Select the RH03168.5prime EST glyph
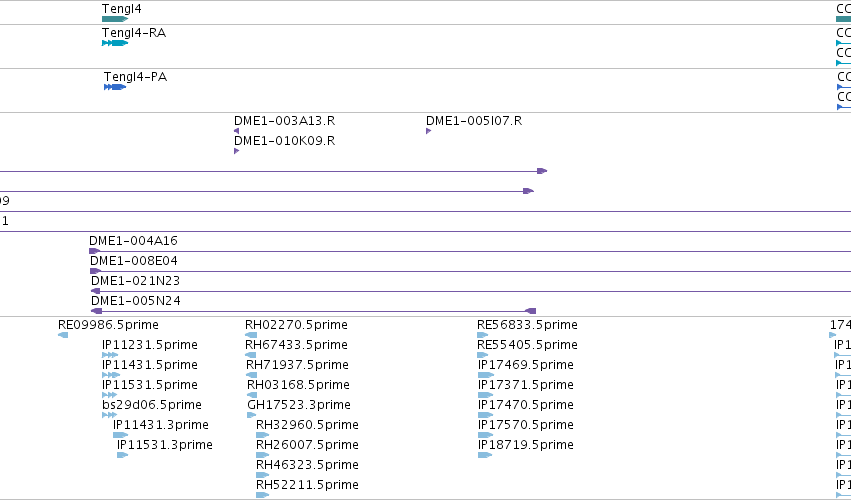The image size is (851, 500). (x=252, y=395)
